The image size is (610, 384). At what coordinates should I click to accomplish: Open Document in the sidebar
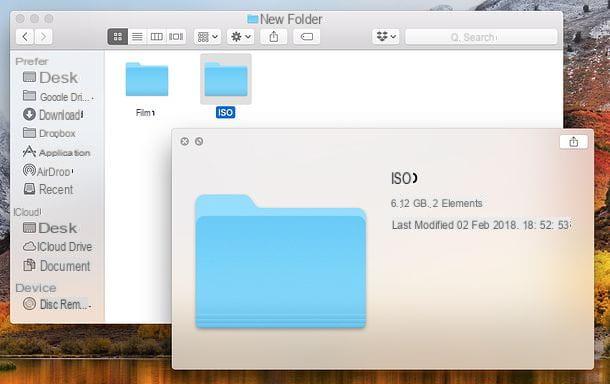pos(57,266)
